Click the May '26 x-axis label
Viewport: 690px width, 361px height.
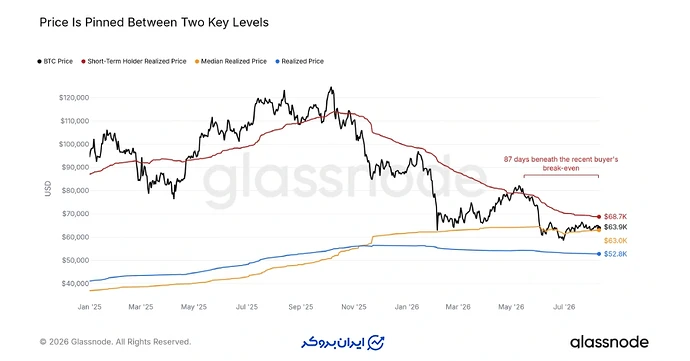coord(511,307)
